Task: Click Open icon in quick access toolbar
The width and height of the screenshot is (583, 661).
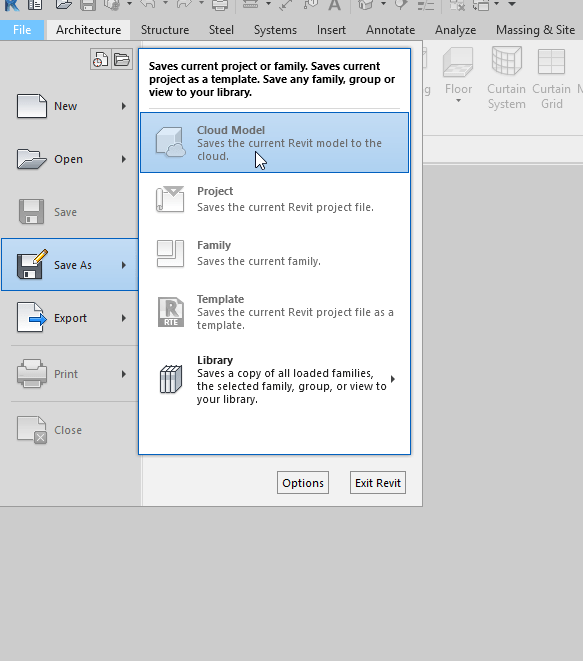Action: (x=63, y=4)
